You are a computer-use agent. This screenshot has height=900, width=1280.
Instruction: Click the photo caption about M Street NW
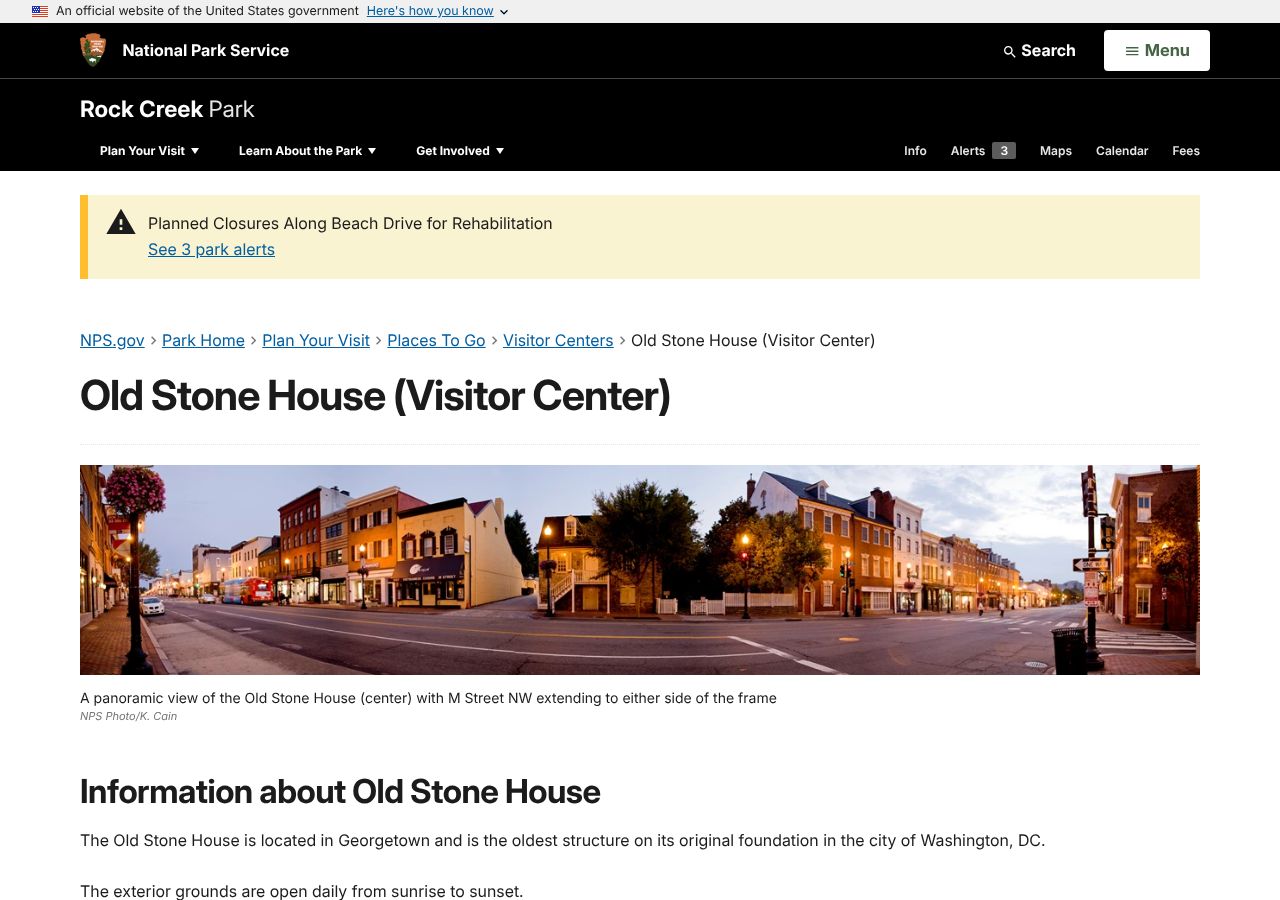(x=428, y=698)
